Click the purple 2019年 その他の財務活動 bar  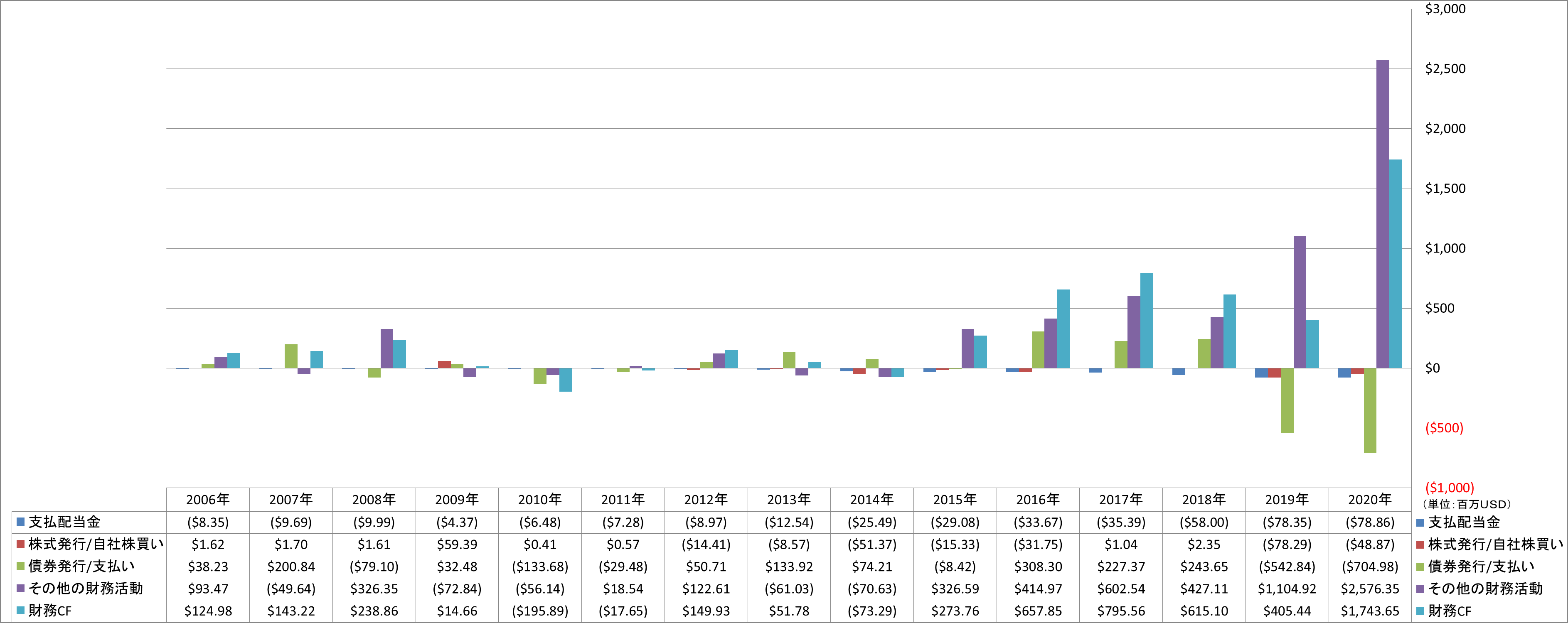pos(1300,302)
